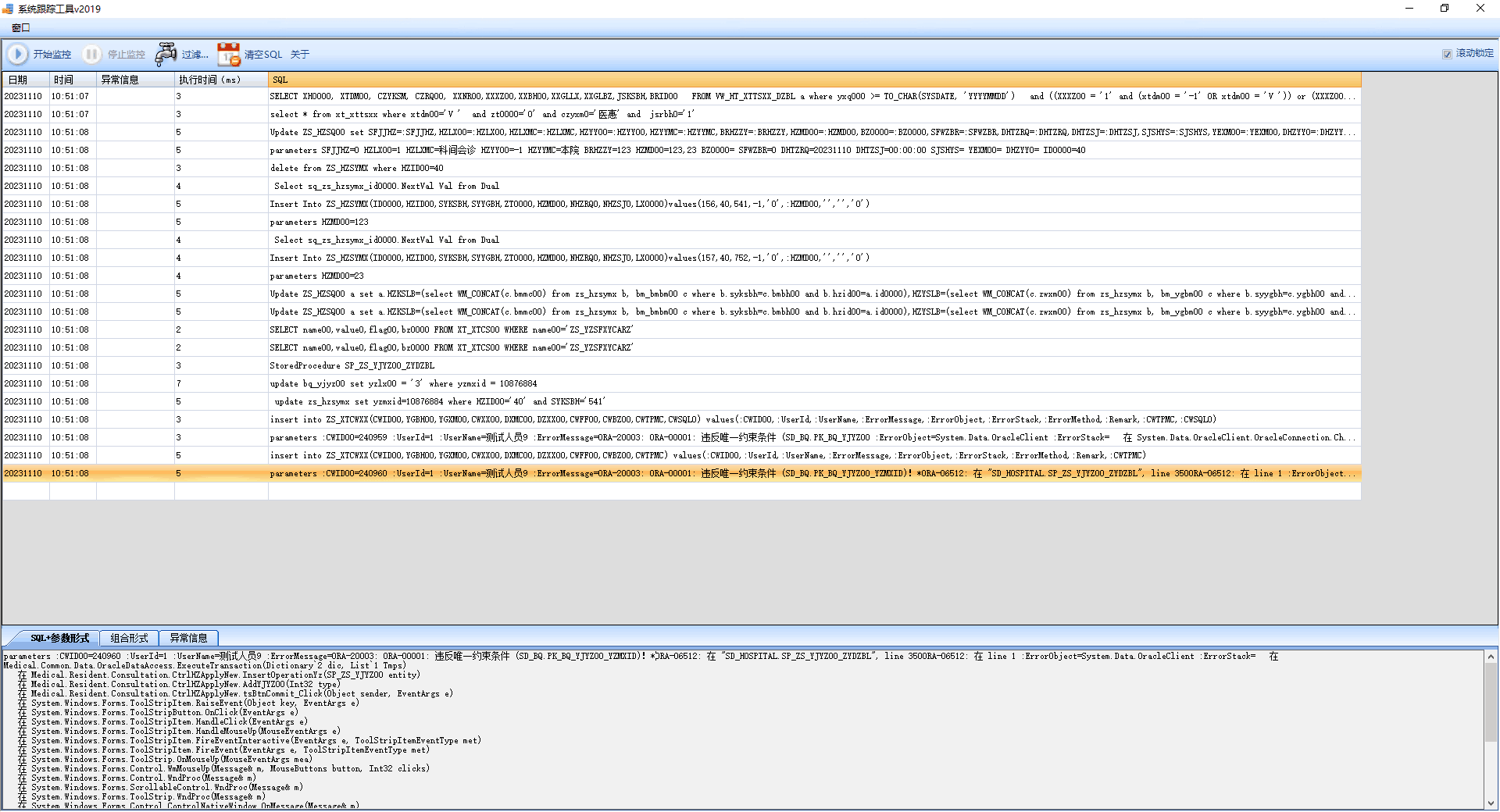Sort by the 执行时间 (ms) column header

pyautogui.click(x=221, y=80)
